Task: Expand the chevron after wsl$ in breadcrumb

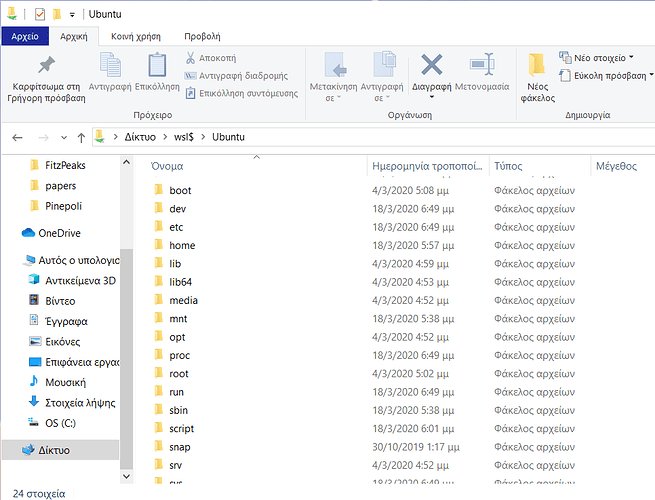Action: pyautogui.click(x=203, y=137)
